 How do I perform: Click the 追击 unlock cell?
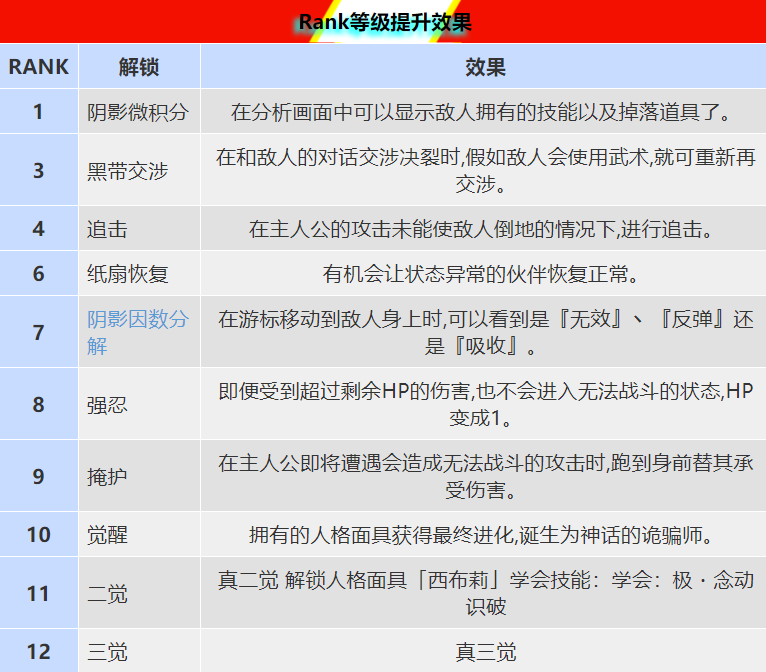(139, 229)
